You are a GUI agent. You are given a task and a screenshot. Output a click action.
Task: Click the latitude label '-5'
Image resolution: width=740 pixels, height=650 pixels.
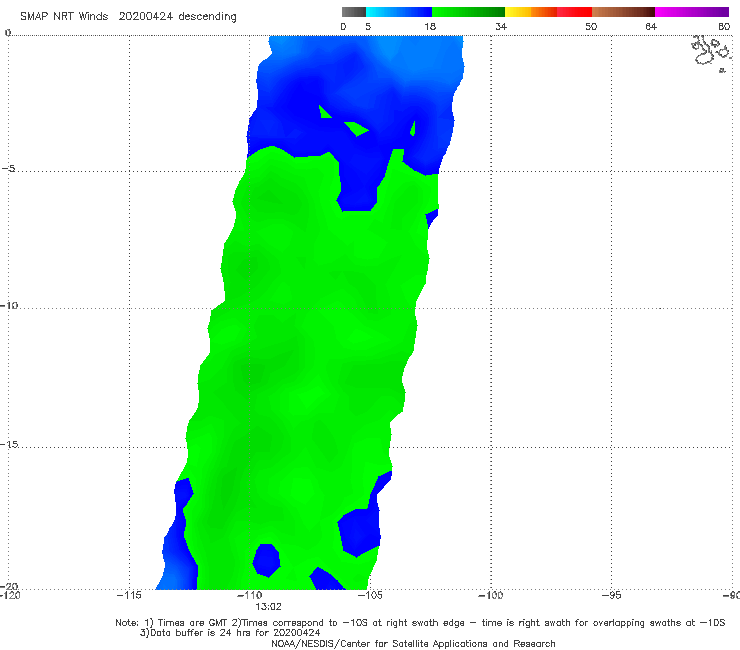8,169
